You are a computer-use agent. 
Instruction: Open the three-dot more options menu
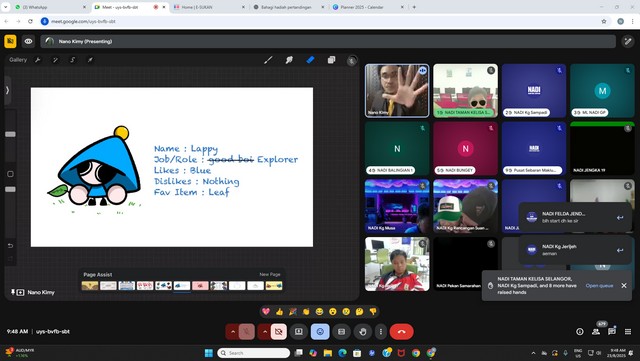pyautogui.click(x=381, y=332)
